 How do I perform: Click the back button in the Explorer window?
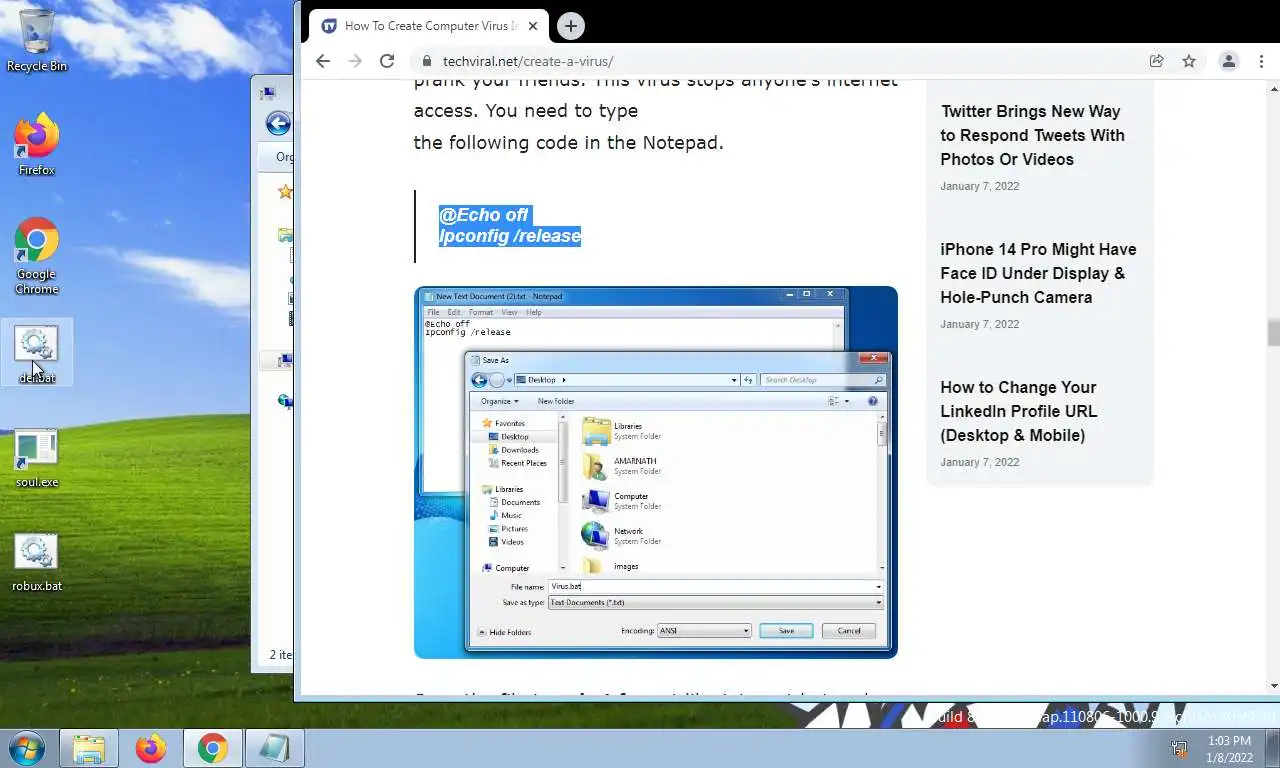278,124
